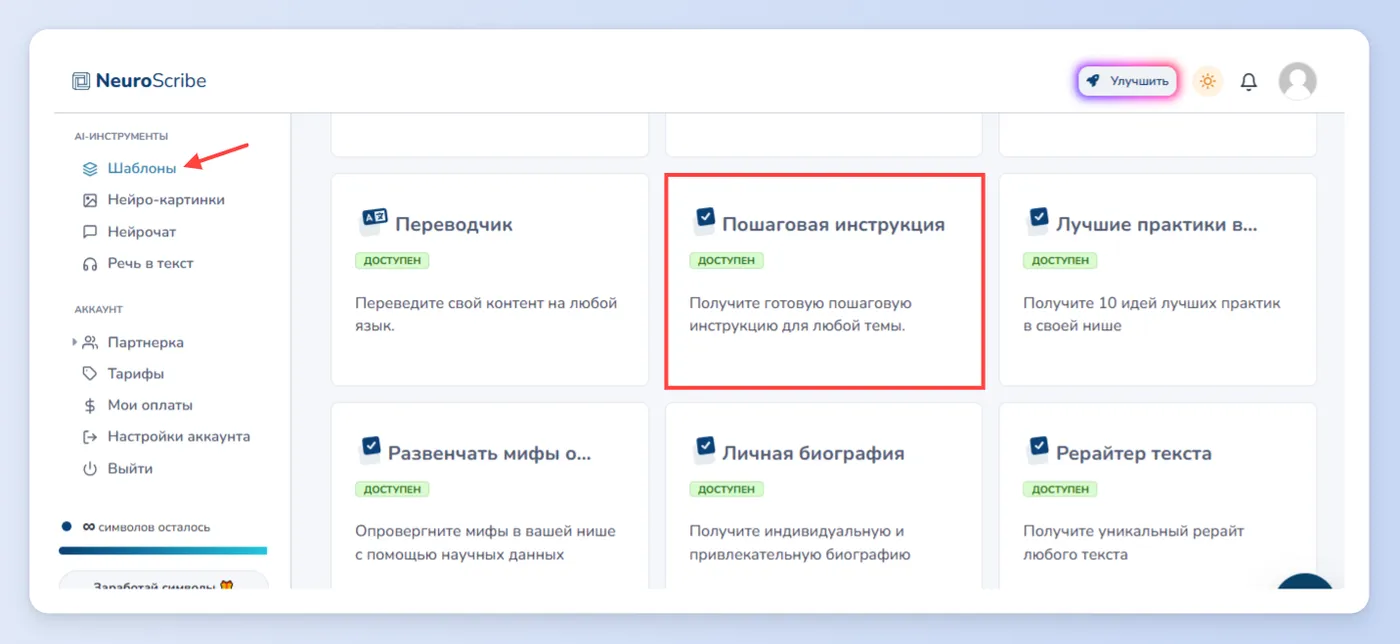This screenshot has width=1400, height=644.
Task: Click the rocket icon in Улучшить button
Action: pyautogui.click(x=1093, y=81)
